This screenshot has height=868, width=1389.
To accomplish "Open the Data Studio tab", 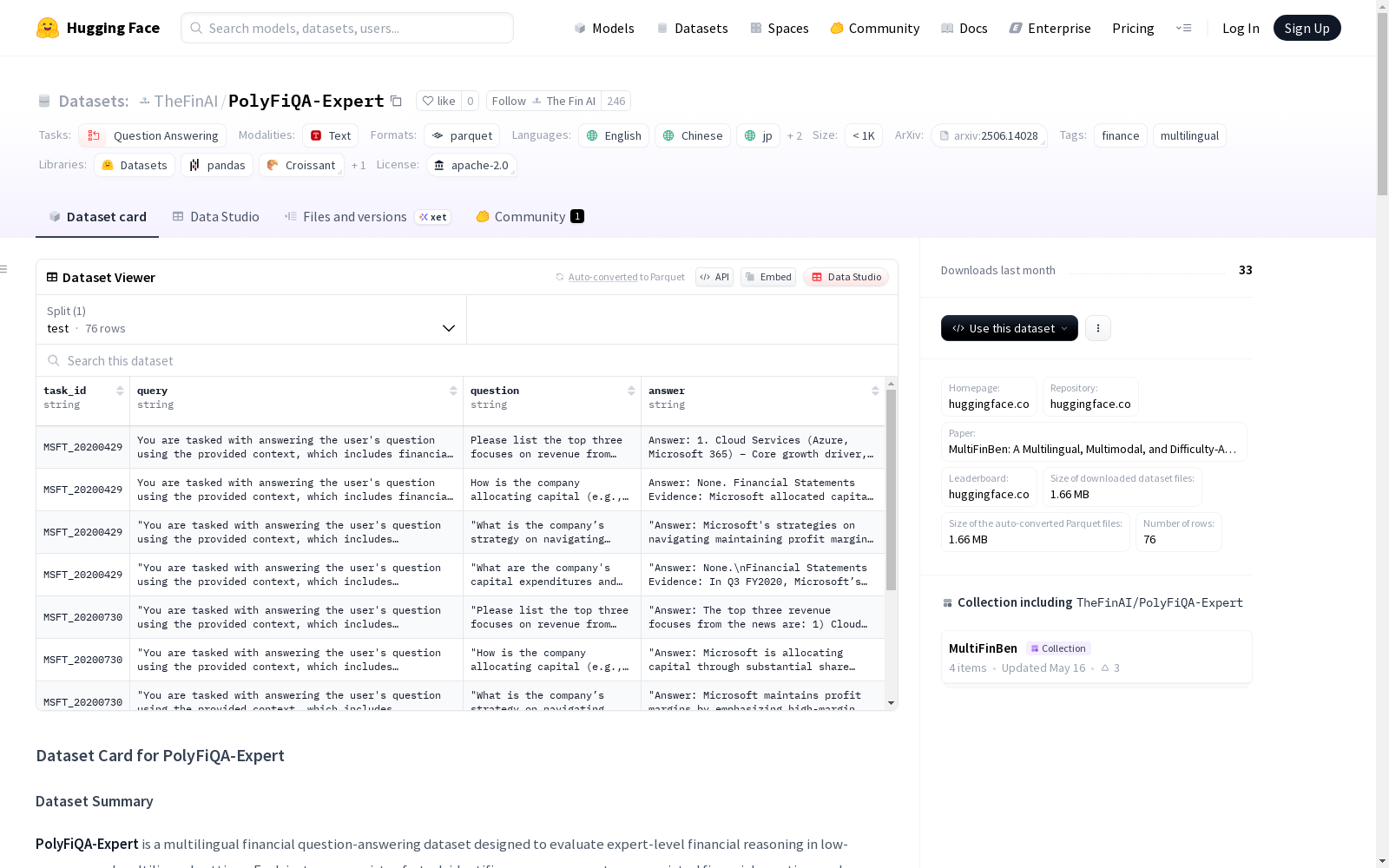I will tap(215, 217).
